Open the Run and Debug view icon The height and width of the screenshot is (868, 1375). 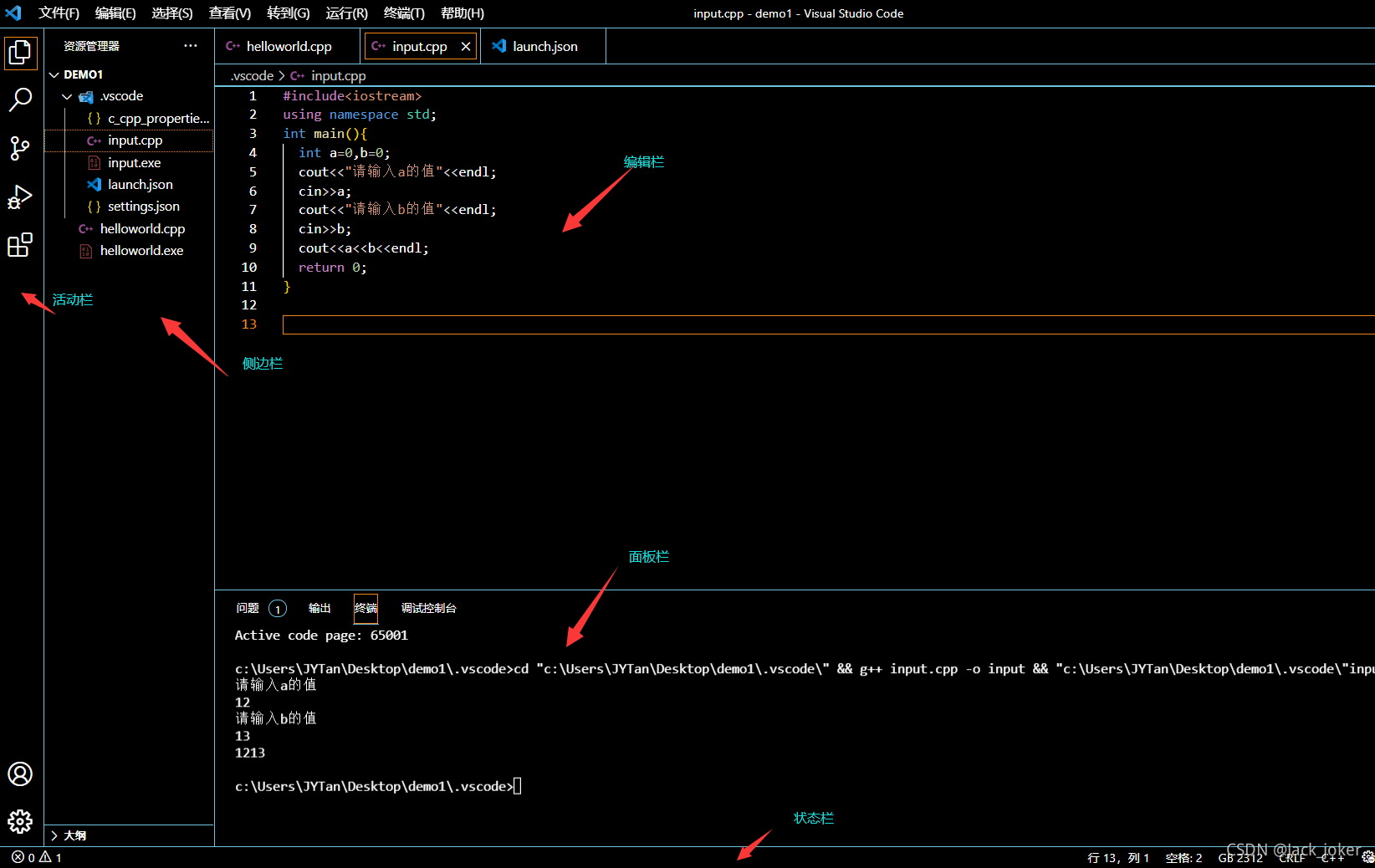[20, 197]
